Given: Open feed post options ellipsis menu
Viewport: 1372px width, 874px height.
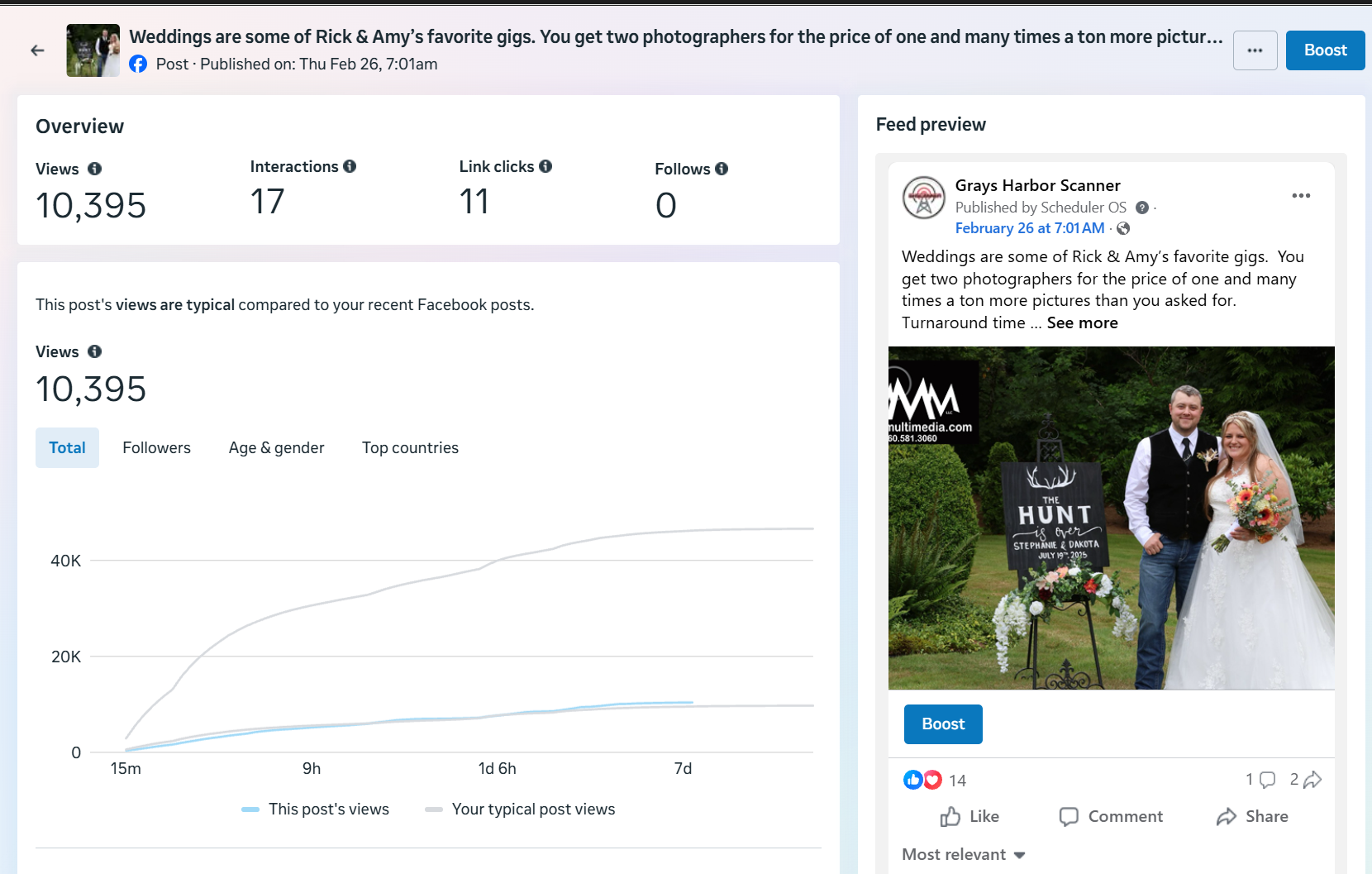Looking at the screenshot, I should (1301, 196).
